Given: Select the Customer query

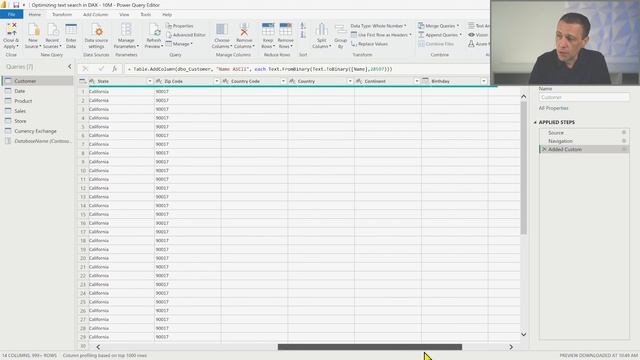Looking at the screenshot, I should [37, 81].
